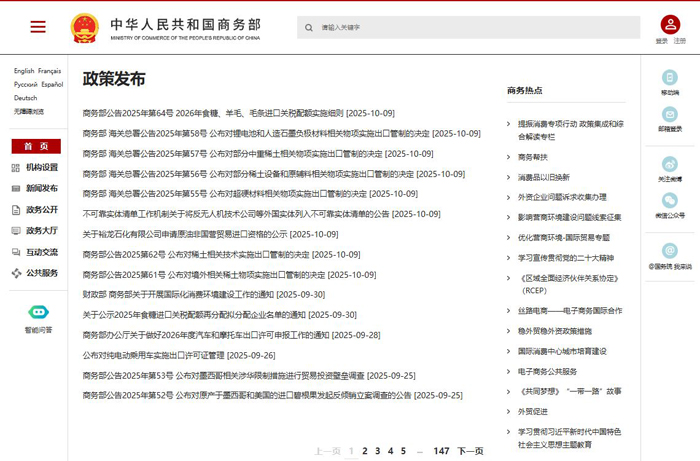Image resolution: width=700 pixels, height=461 pixels.
Task: Click the red user login icon
Action: click(x=670, y=25)
